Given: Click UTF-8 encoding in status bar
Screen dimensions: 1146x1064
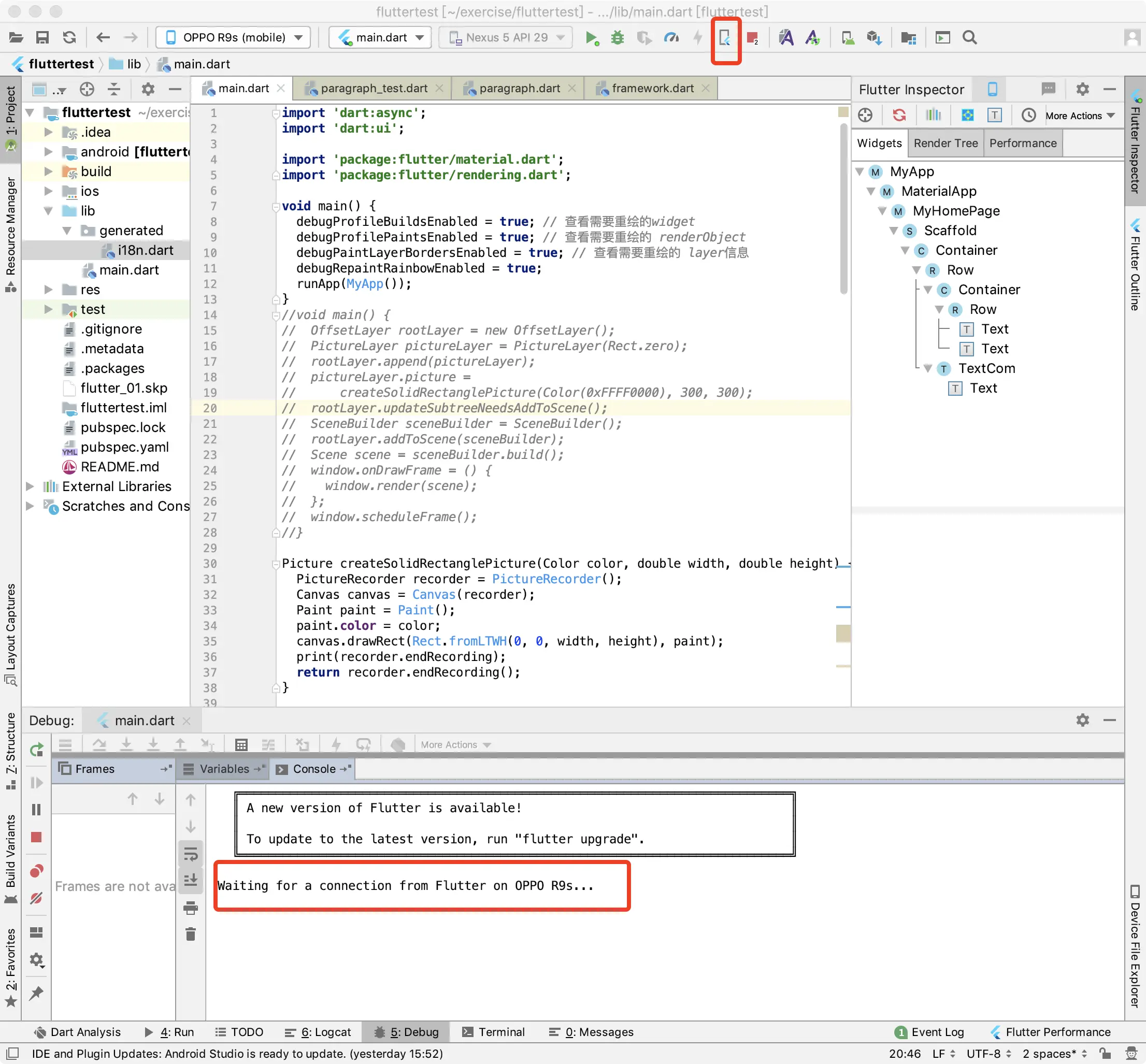Looking at the screenshot, I should coord(989,1054).
